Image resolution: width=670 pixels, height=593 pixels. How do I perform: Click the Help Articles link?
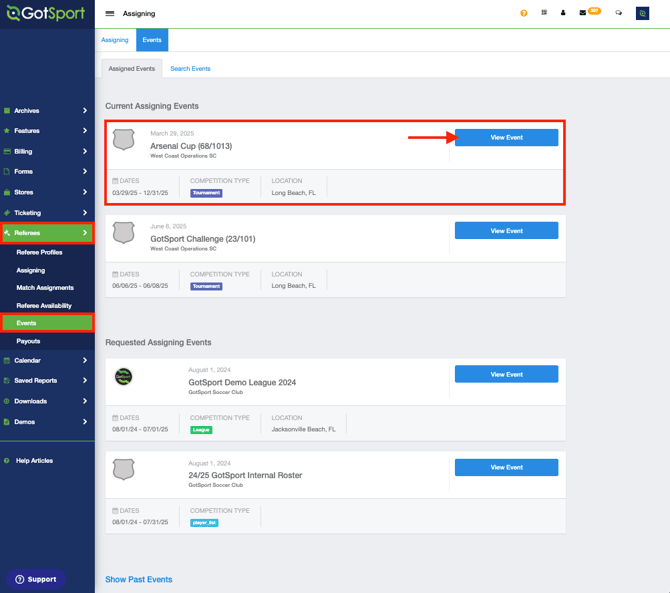[34, 461]
